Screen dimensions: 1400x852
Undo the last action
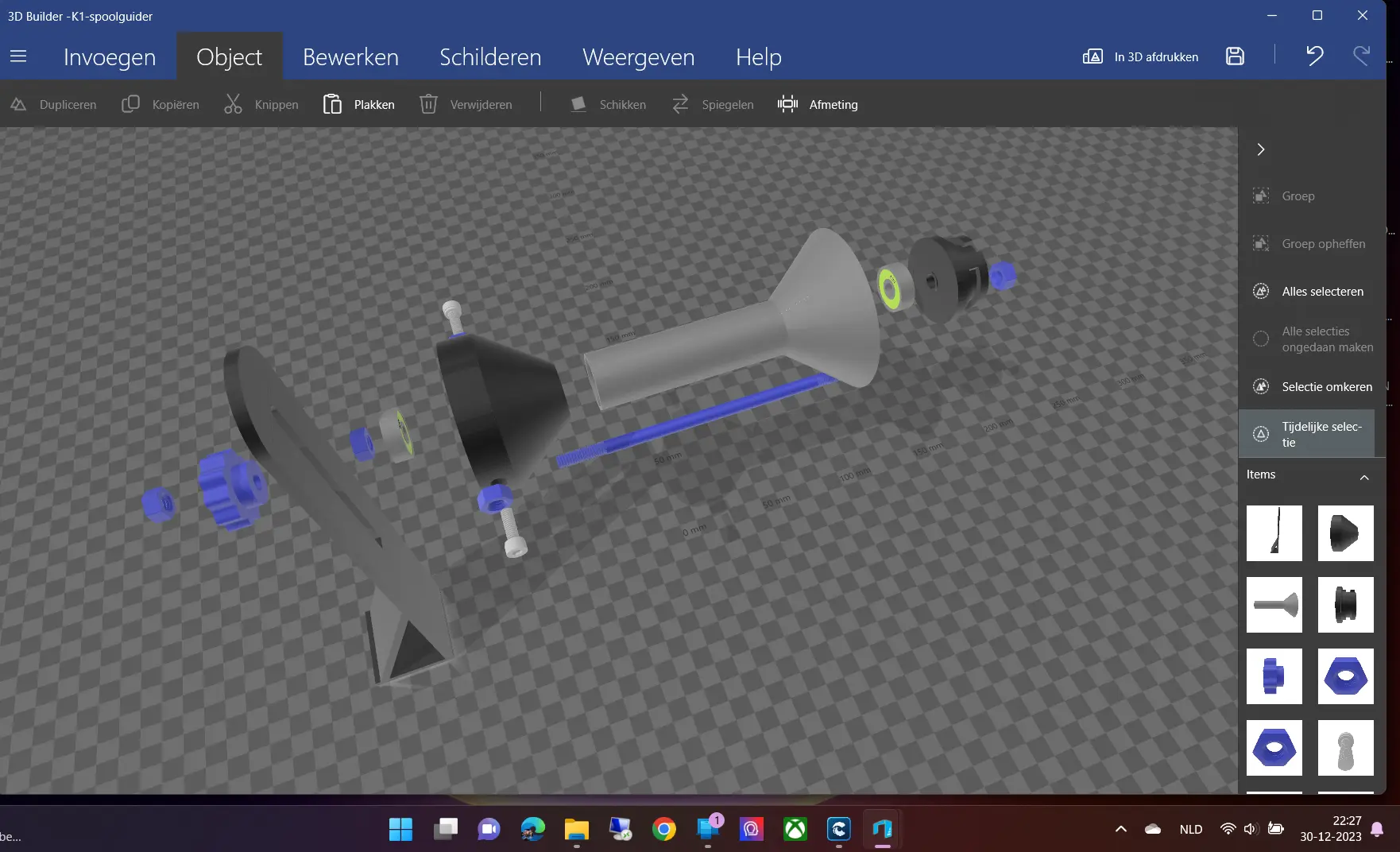pyautogui.click(x=1314, y=56)
